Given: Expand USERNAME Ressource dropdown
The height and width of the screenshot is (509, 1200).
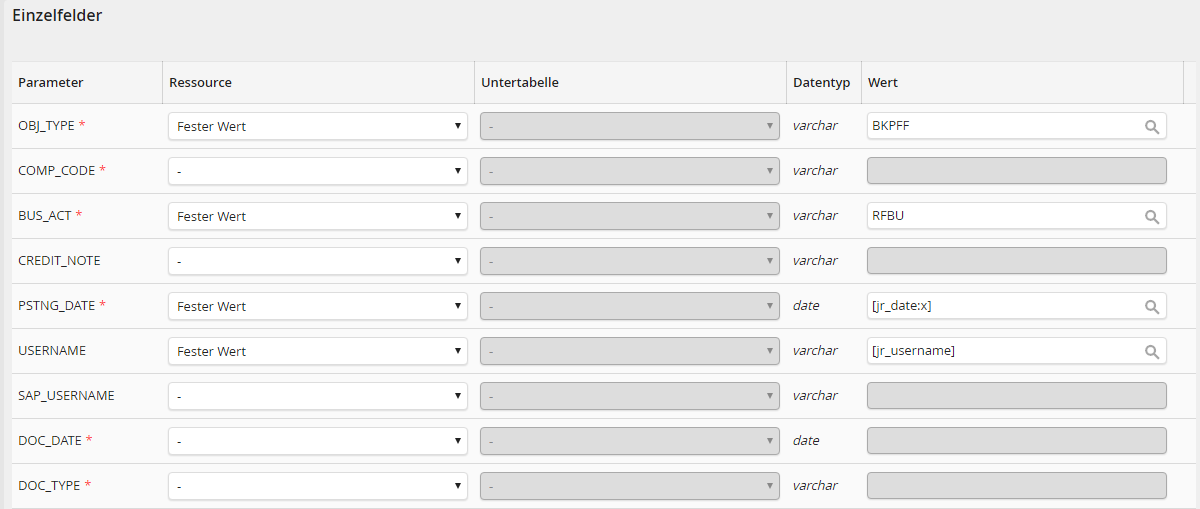Looking at the screenshot, I should pyautogui.click(x=318, y=351).
